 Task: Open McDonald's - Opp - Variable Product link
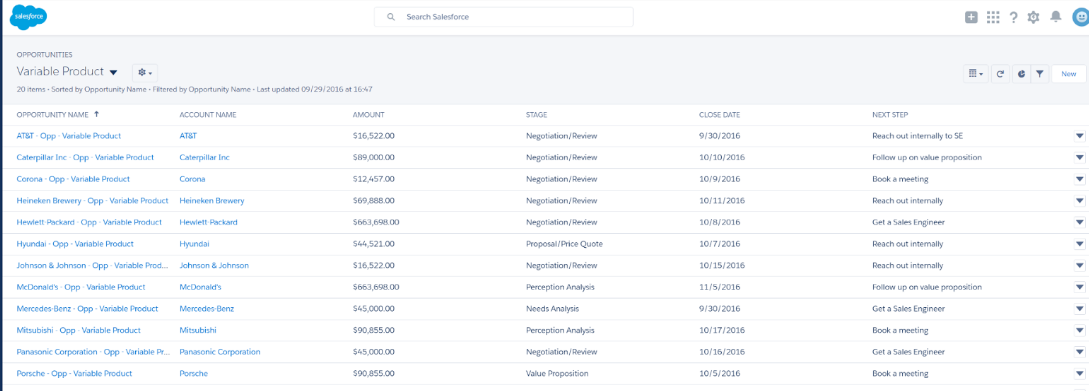coord(81,287)
